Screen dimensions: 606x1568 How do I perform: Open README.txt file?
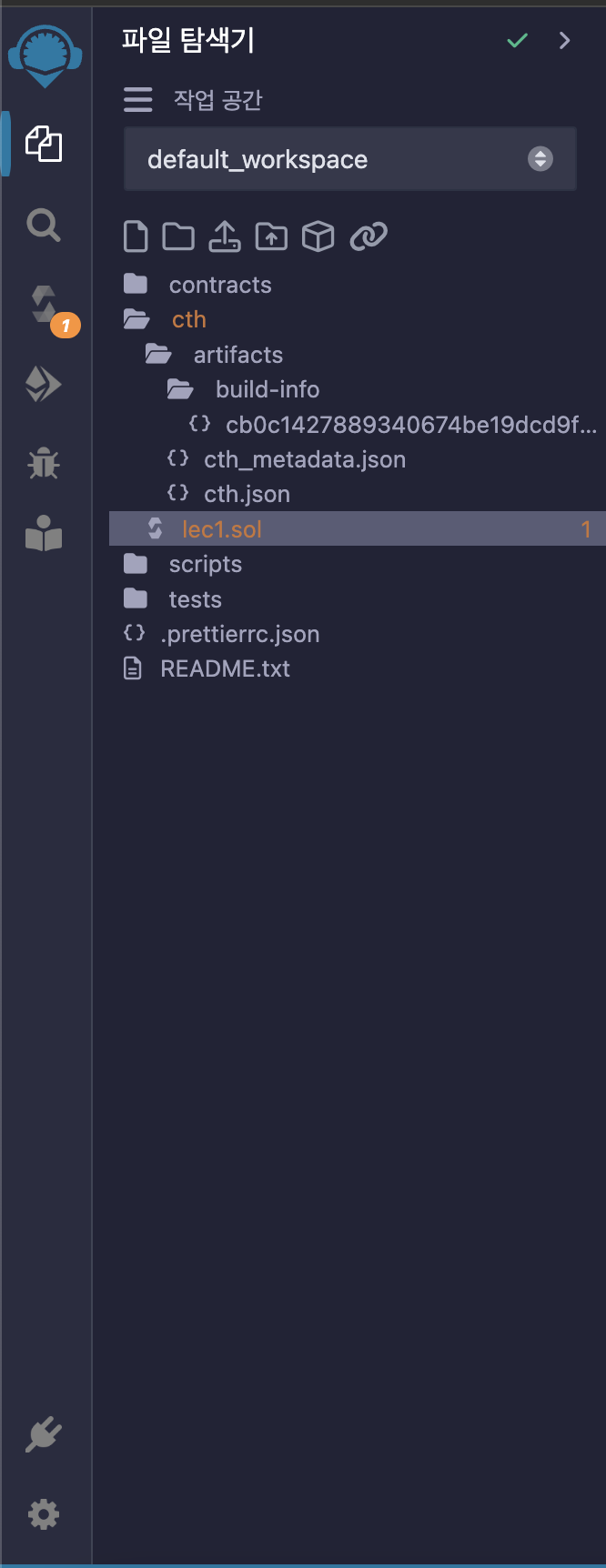[225, 668]
